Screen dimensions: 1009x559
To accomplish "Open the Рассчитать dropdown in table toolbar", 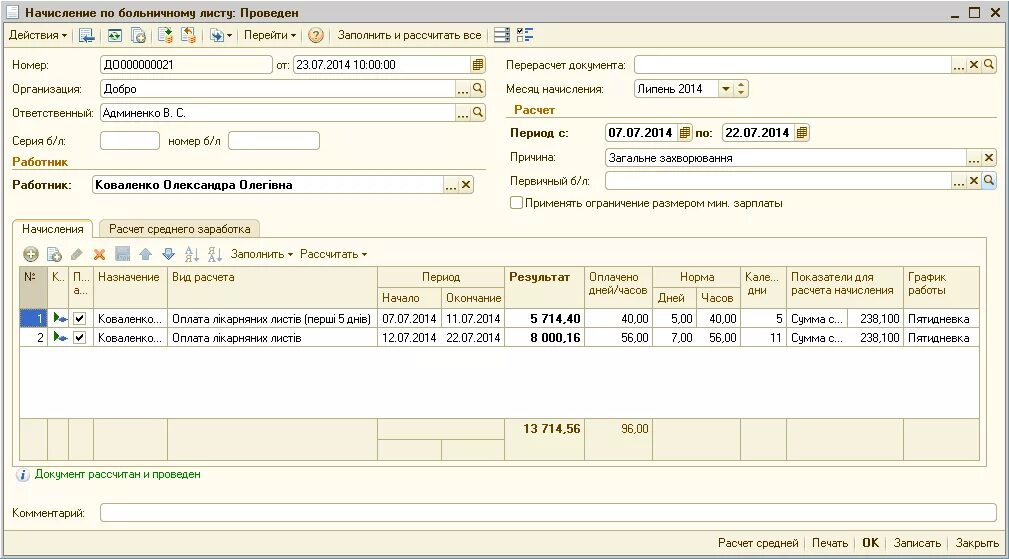I will click(333, 254).
